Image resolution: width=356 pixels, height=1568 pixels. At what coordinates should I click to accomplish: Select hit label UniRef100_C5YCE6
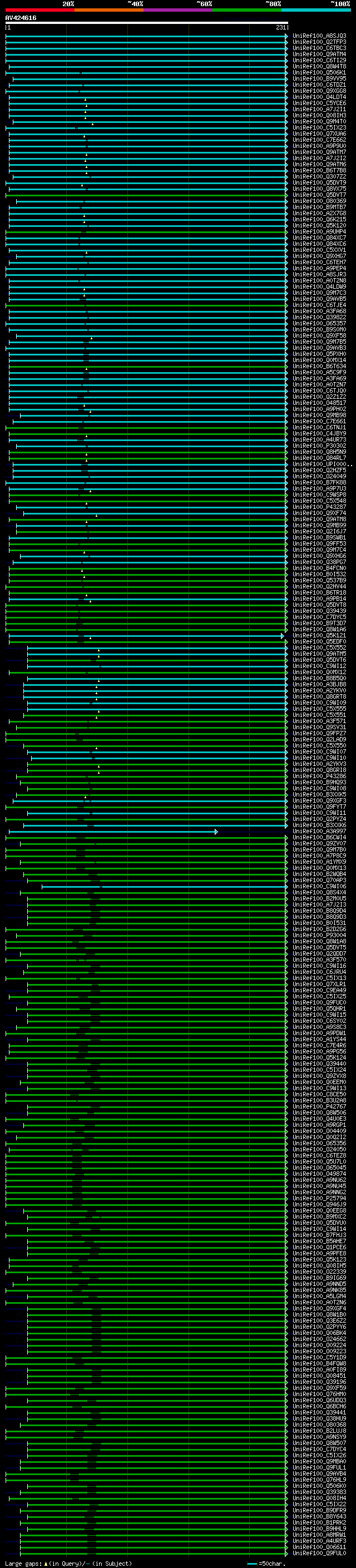click(319, 103)
